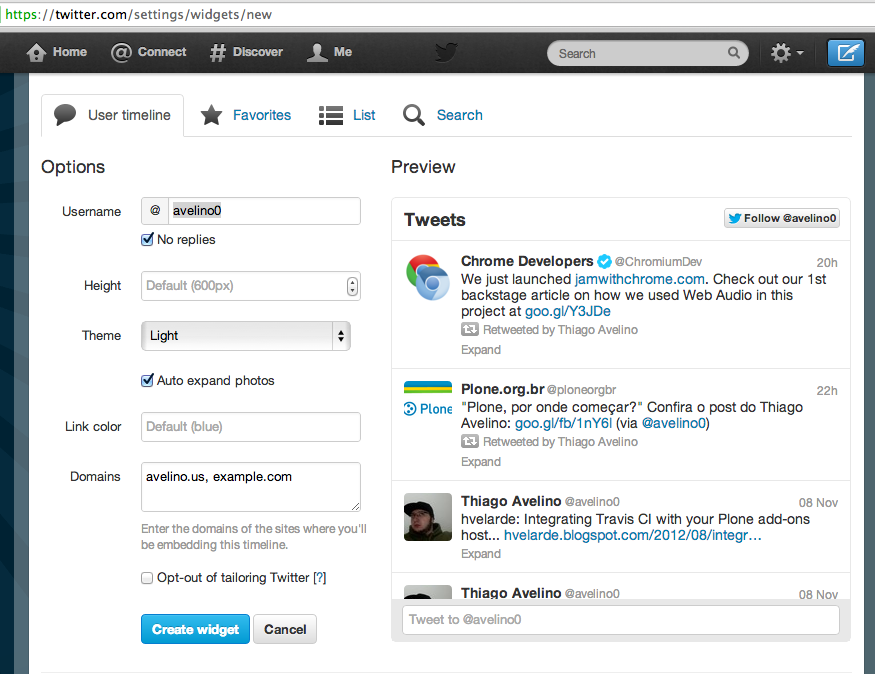Toggle Auto expand photos checkbox
The width and height of the screenshot is (875, 674).
pos(147,381)
